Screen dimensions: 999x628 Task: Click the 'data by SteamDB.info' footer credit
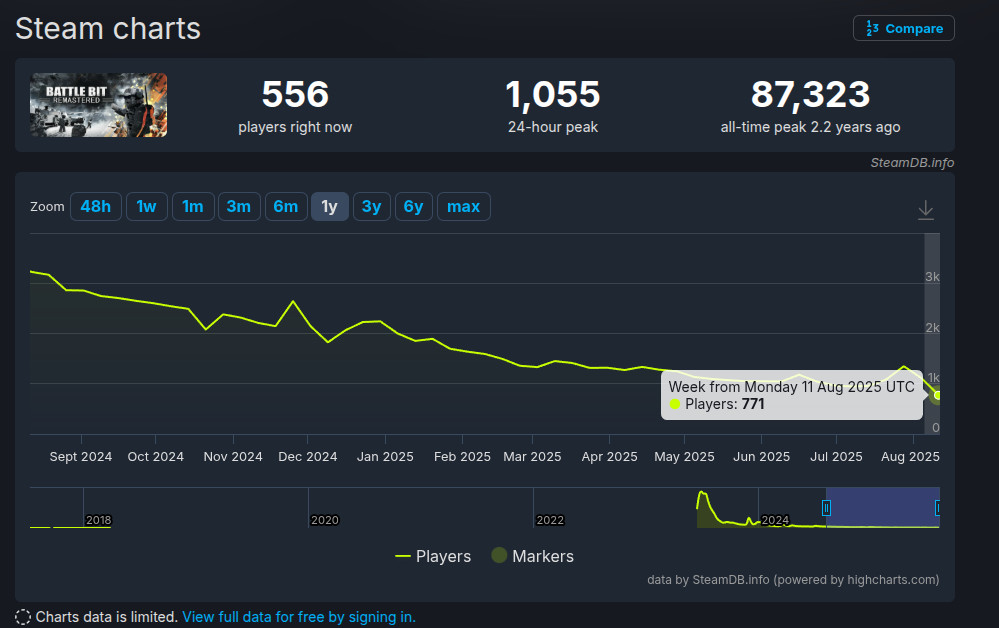(x=793, y=580)
